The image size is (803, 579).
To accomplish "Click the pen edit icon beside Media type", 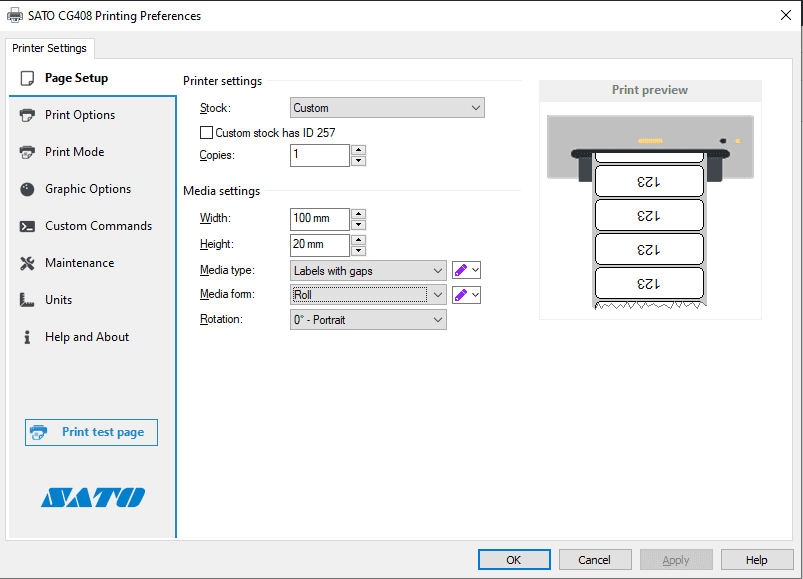I will click(x=459, y=270).
